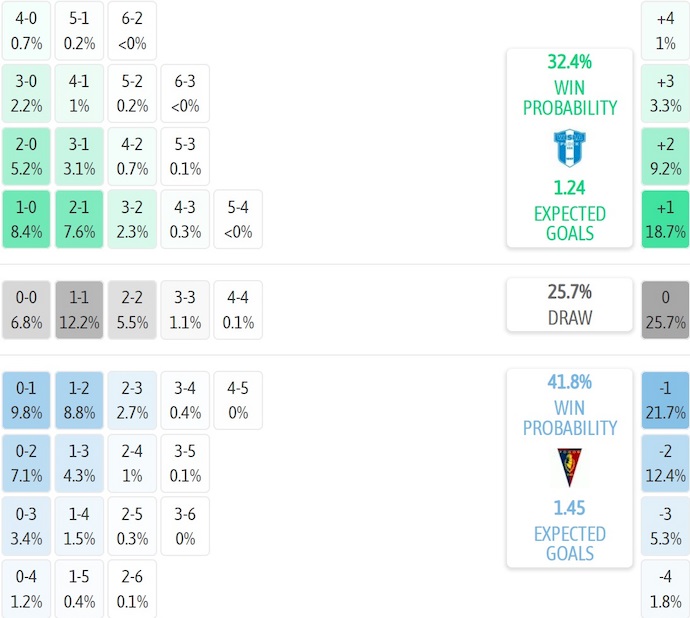
Task: Click the 4-0 scoreline at 0.7%
Action: [x=26, y=30]
